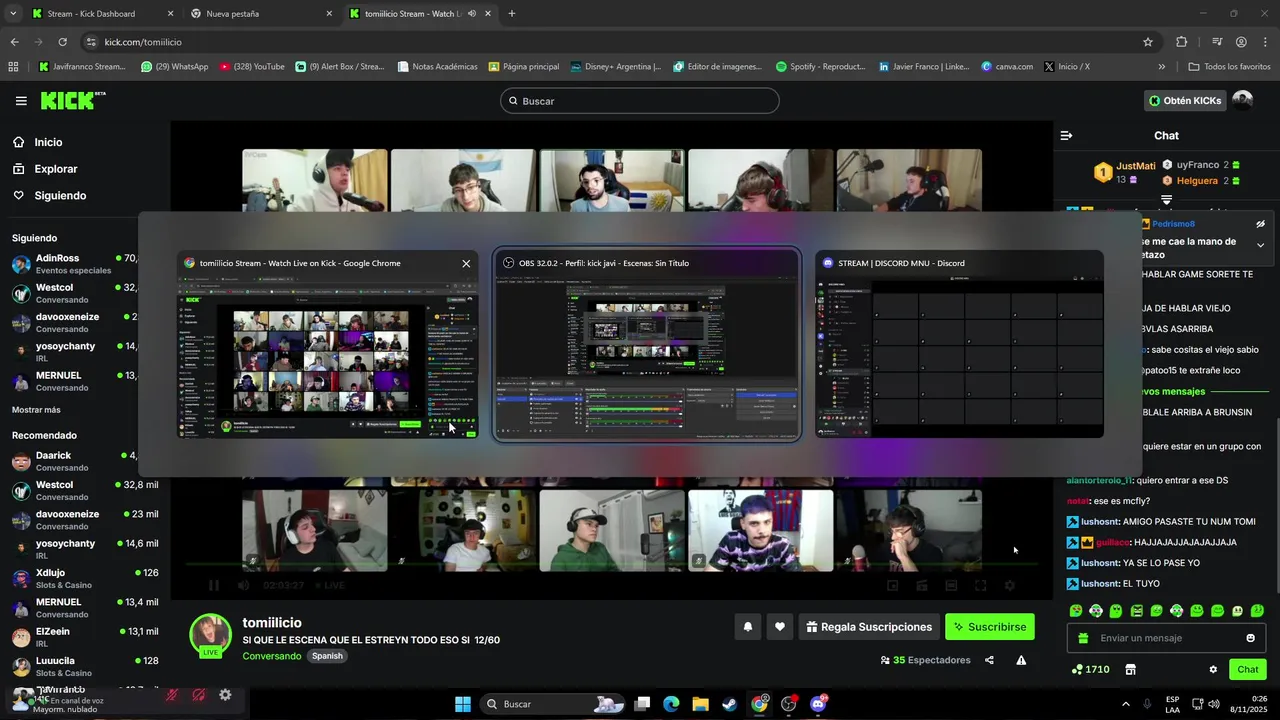Collapse the chat panel with arrow icon
Screen dimensions: 1280x720
click(x=1066, y=135)
